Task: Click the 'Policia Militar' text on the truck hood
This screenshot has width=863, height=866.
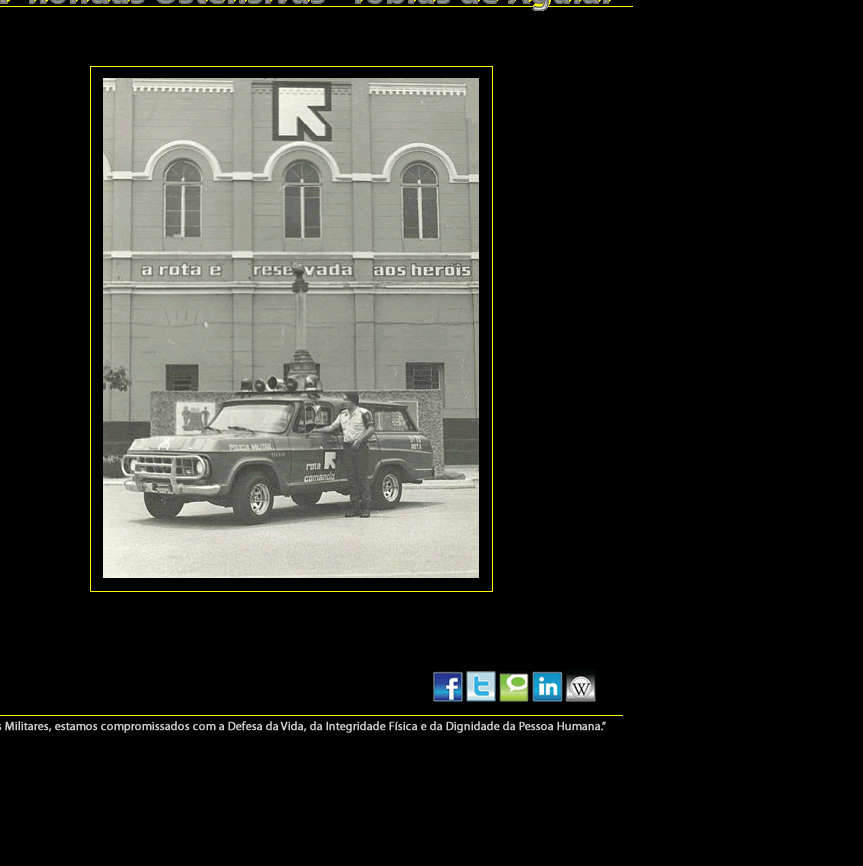Action: click(250, 447)
